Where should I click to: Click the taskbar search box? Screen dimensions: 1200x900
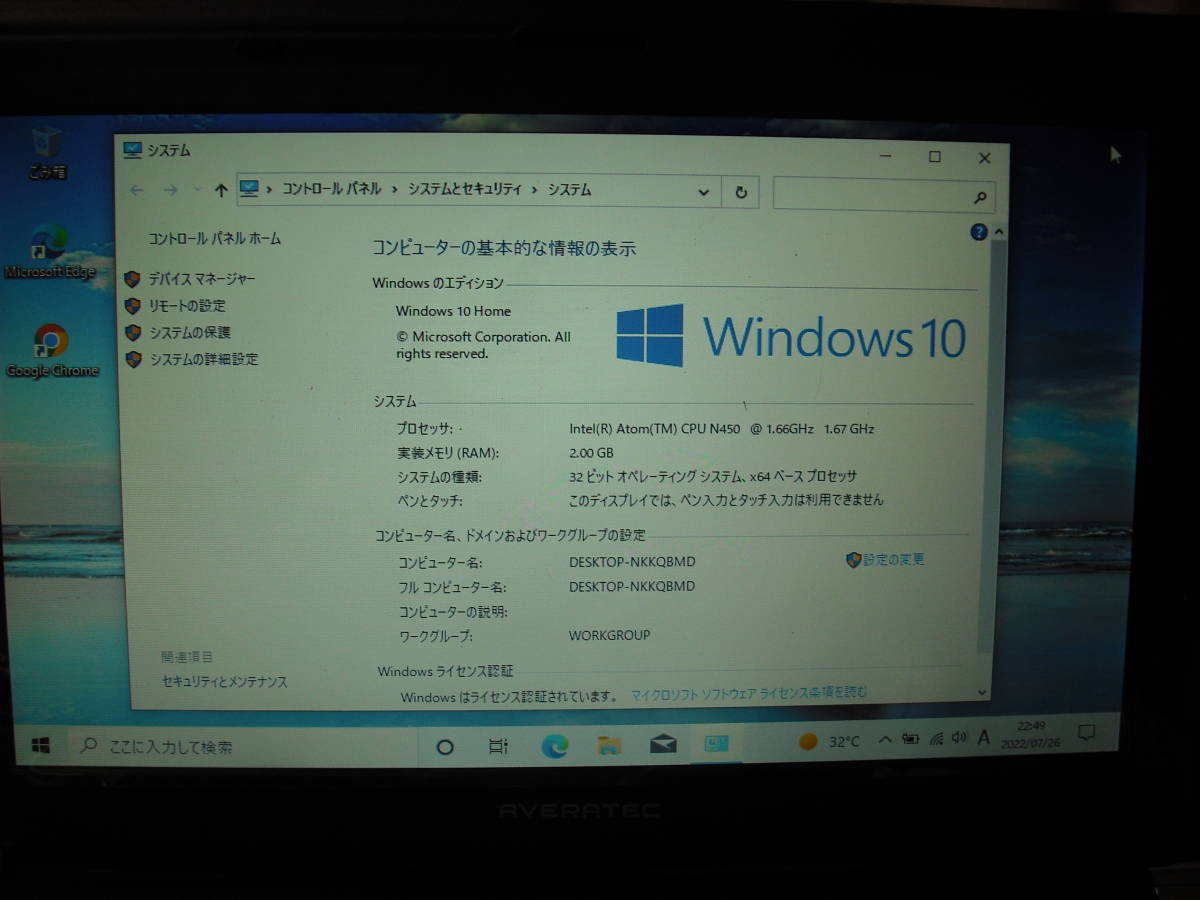[x=241, y=746]
